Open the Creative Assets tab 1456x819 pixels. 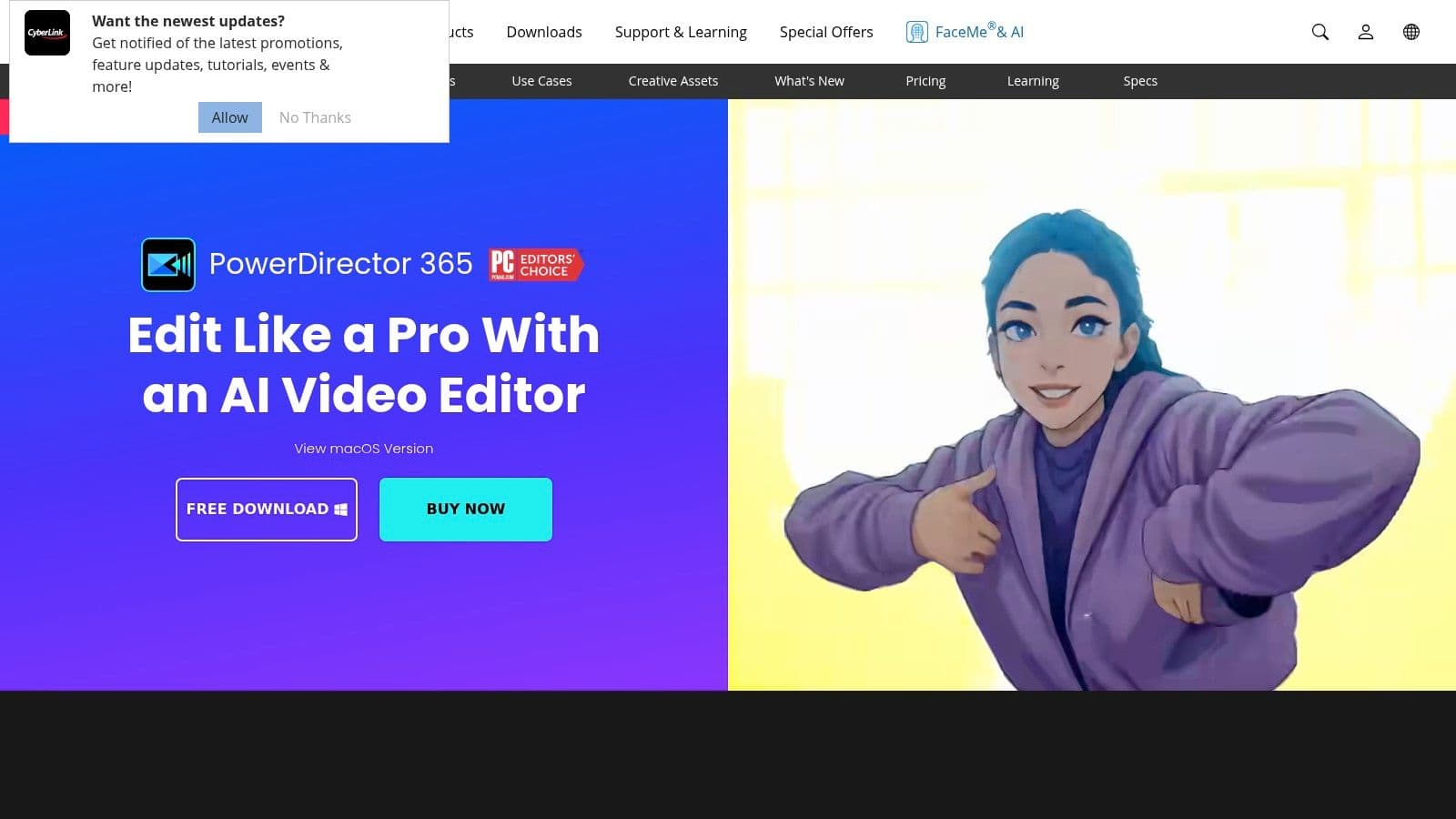click(x=672, y=81)
